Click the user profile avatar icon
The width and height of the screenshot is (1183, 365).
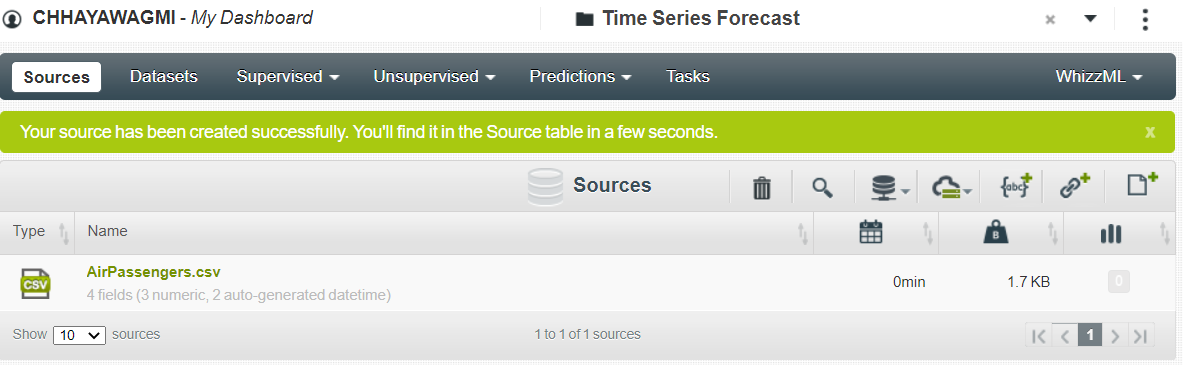click(x=13, y=20)
